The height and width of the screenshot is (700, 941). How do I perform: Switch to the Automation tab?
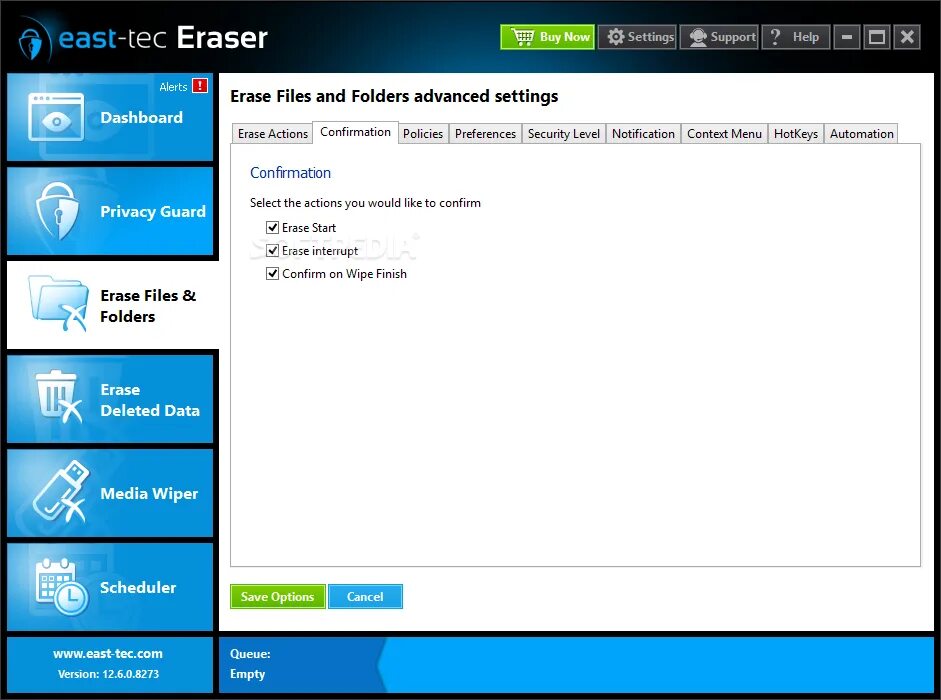click(x=862, y=134)
